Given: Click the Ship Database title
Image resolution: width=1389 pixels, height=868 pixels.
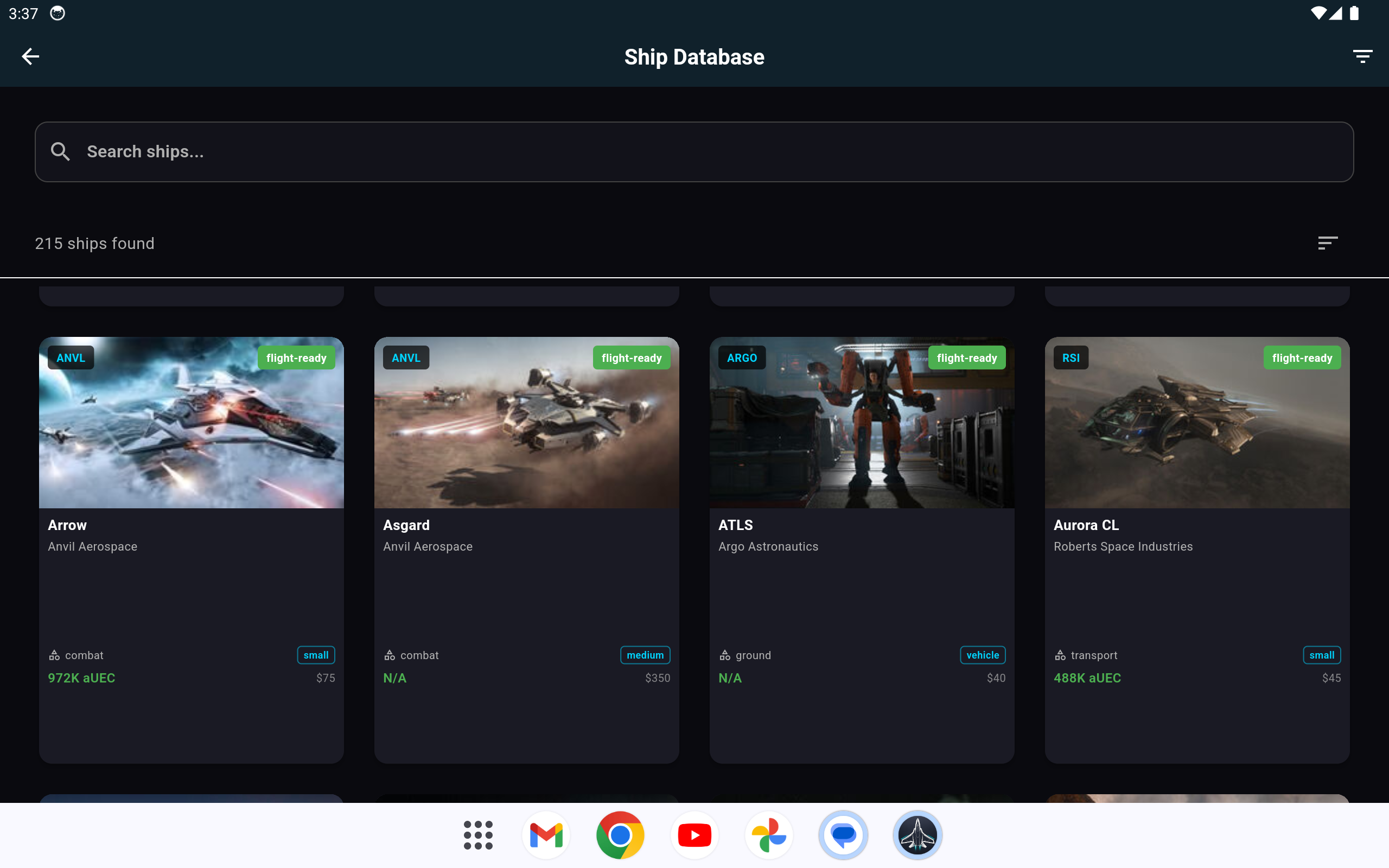Looking at the screenshot, I should [x=694, y=57].
